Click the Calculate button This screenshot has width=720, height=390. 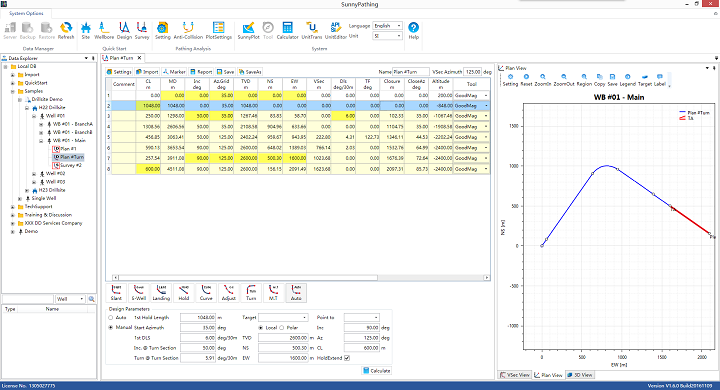(x=377, y=370)
